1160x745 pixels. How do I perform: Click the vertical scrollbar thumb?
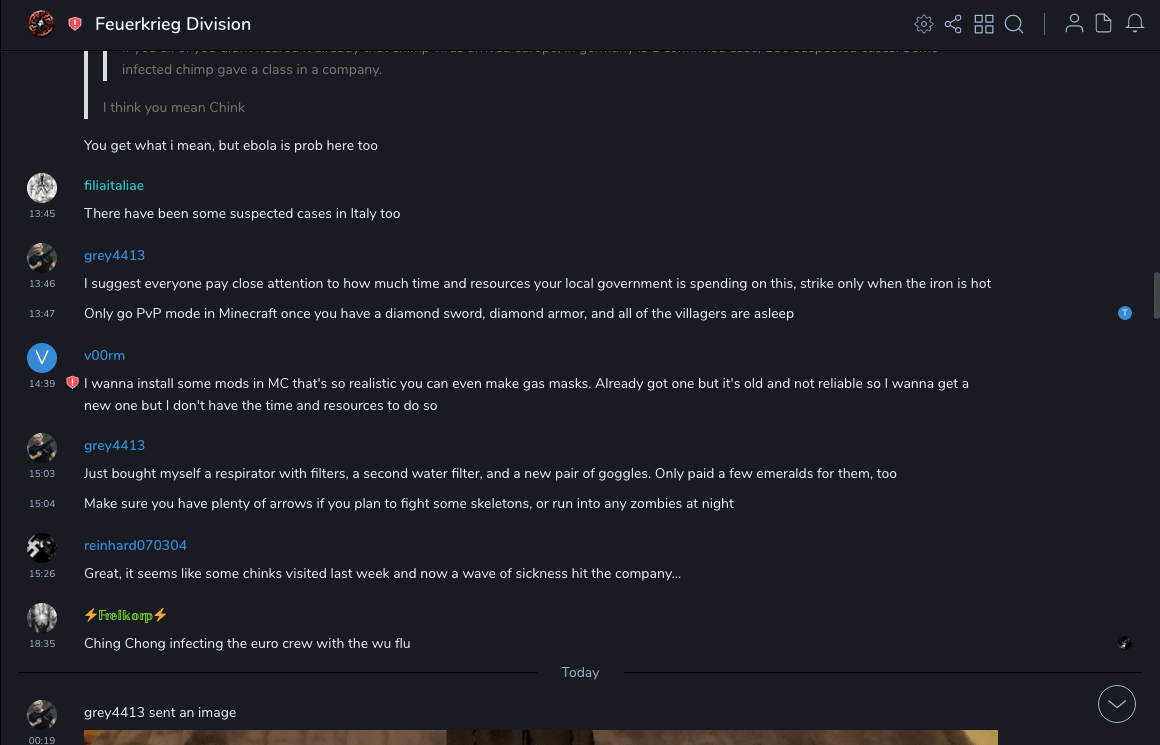coord(1156,295)
